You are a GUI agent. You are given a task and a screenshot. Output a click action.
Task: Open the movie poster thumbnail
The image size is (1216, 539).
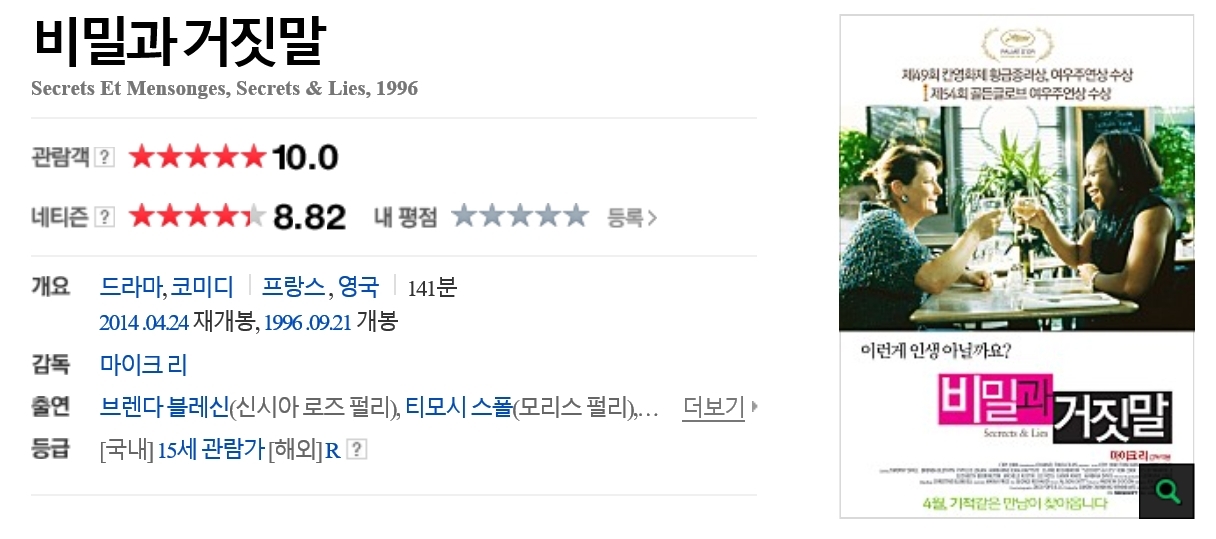pos(1016,266)
